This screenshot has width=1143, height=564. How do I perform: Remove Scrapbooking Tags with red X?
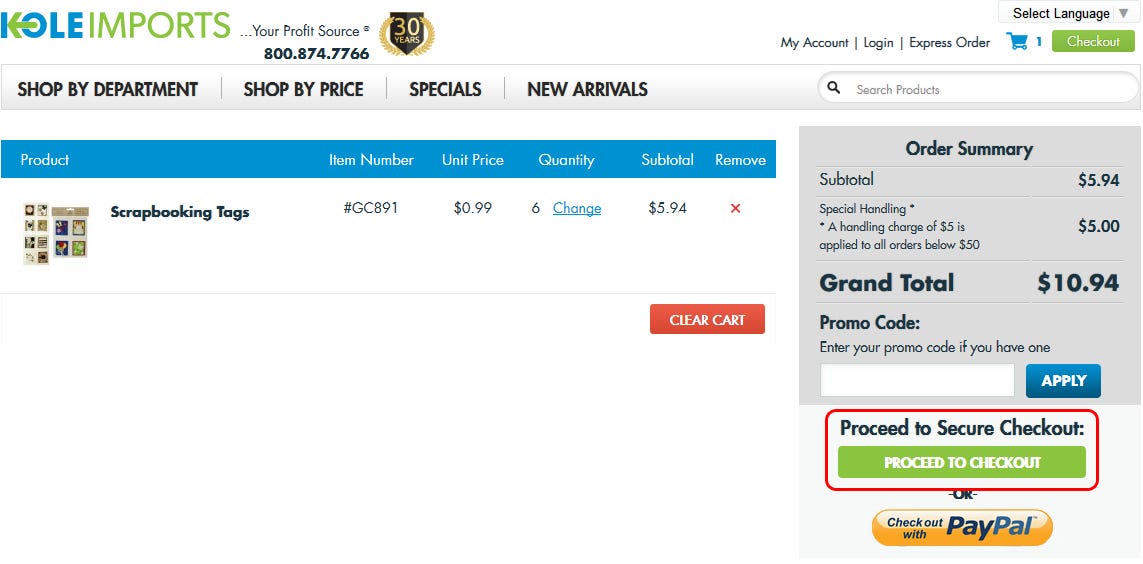pyautogui.click(x=735, y=208)
